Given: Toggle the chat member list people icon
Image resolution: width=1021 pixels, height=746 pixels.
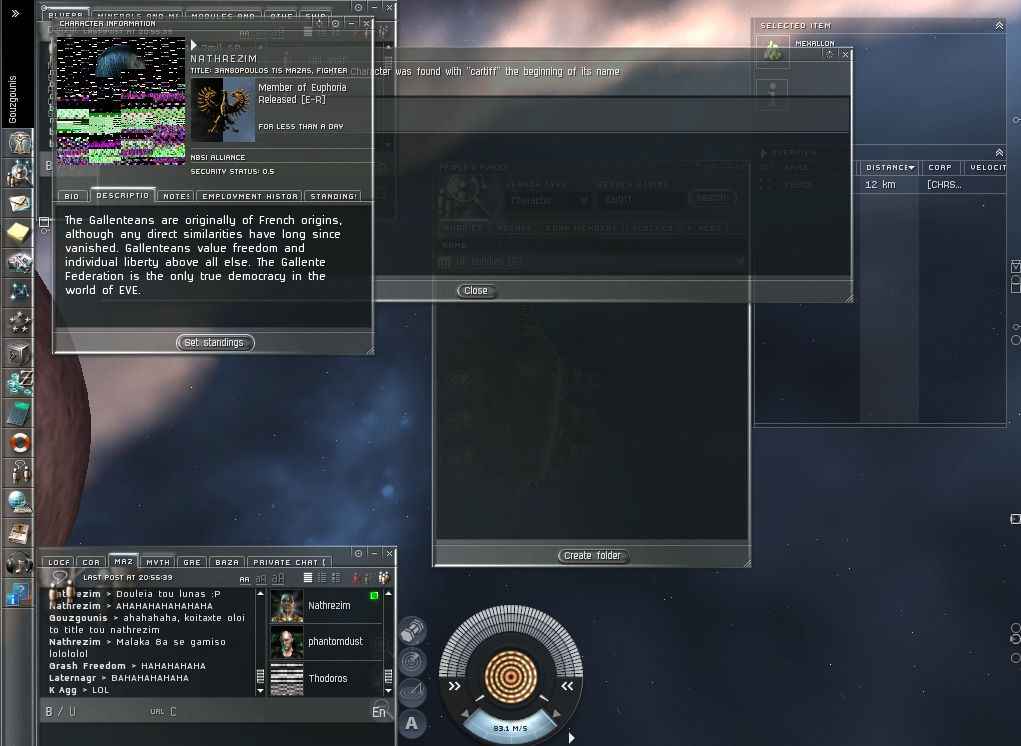Looking at the screenshot, I should point(384,577).
